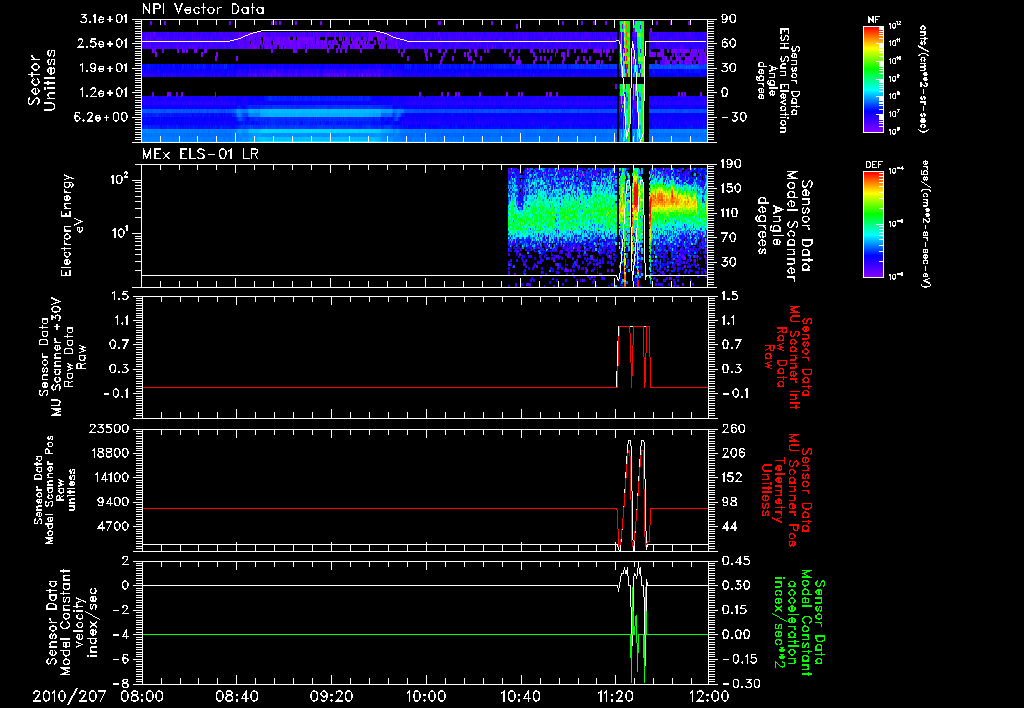Click the 2010/207 date label

click(70, 696)
